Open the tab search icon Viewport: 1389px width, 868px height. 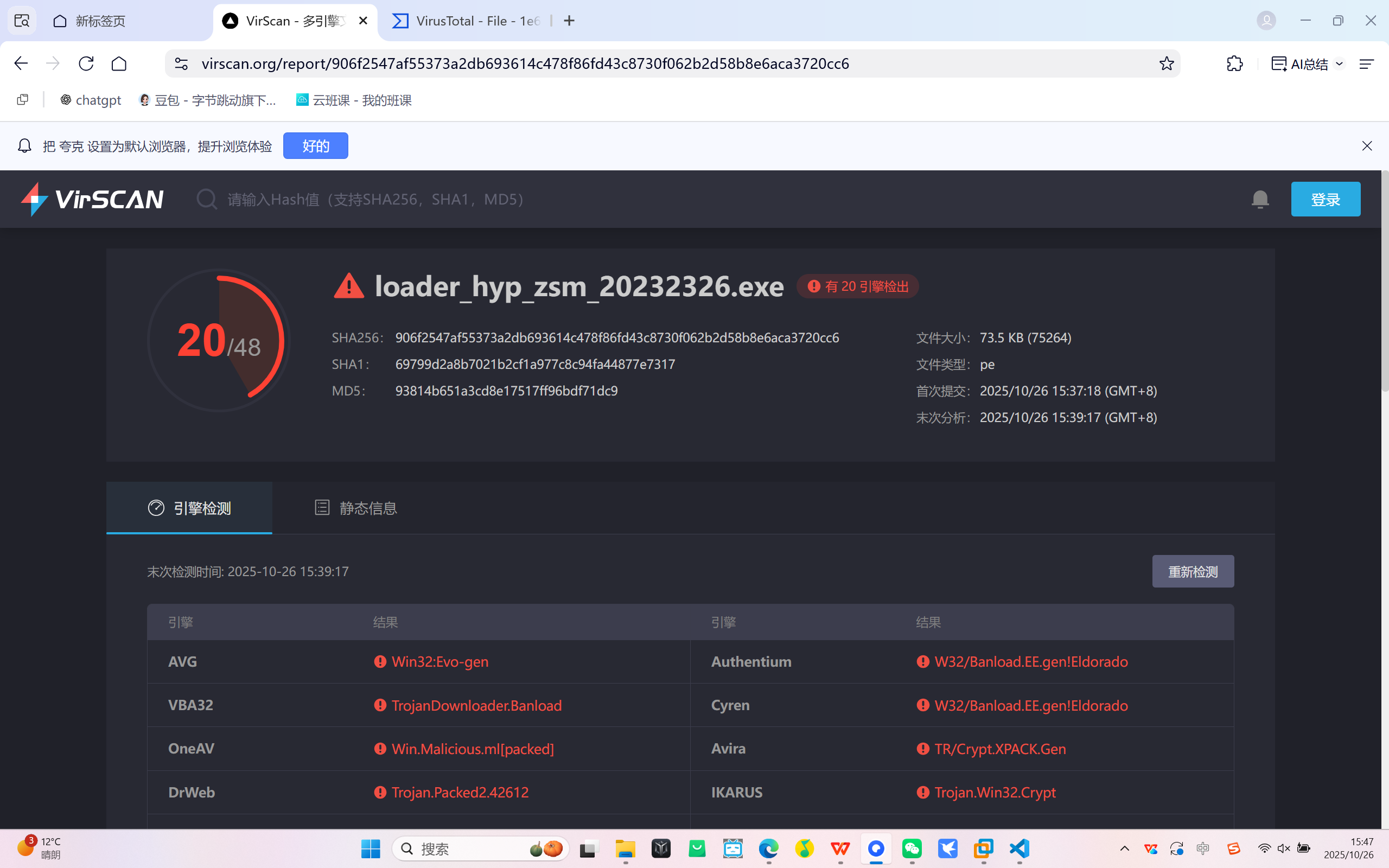[x=22, y=21]
